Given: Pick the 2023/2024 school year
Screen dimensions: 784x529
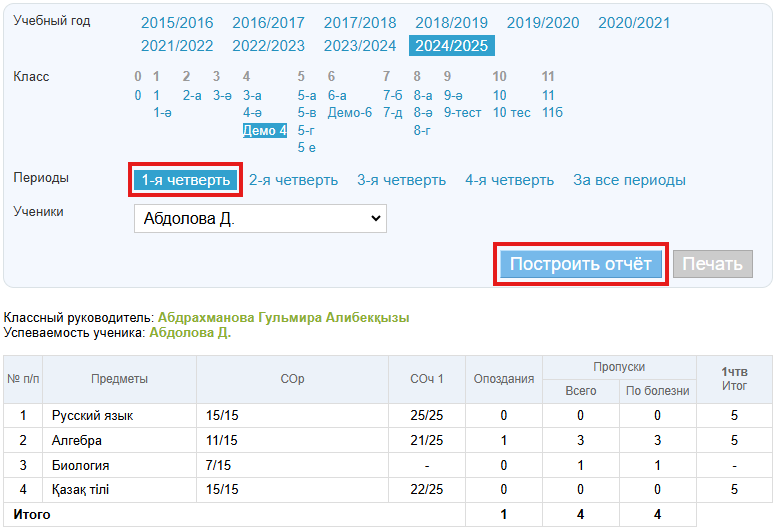Looking at the screenshot, I should 360,45.
